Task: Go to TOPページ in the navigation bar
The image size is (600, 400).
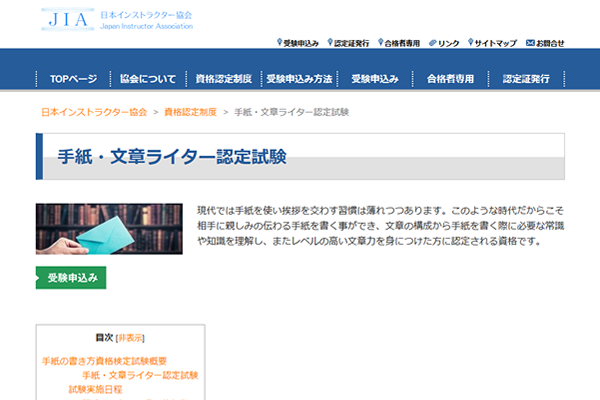Action: [73, 78]
